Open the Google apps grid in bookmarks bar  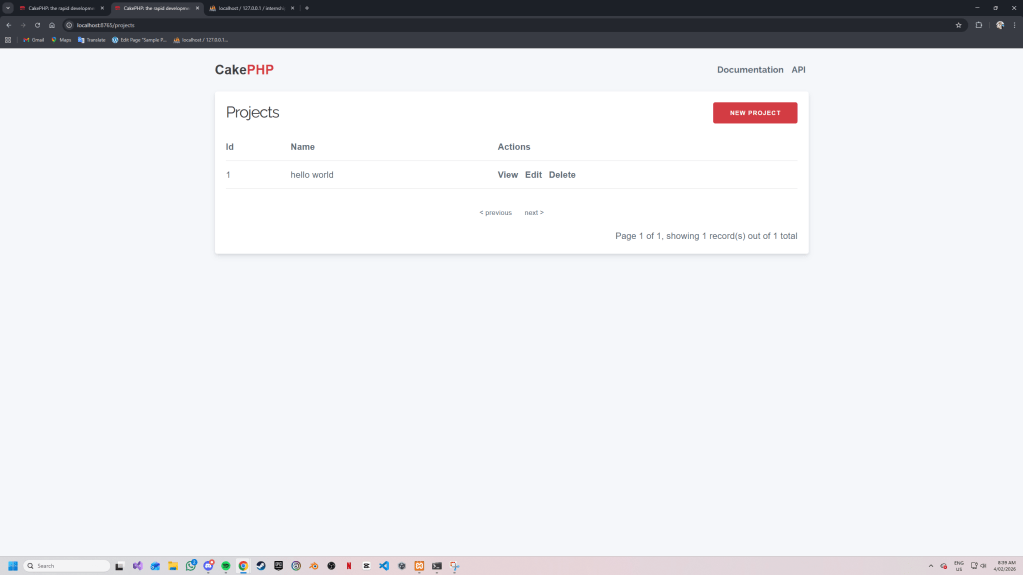click(x=9, y=40)
